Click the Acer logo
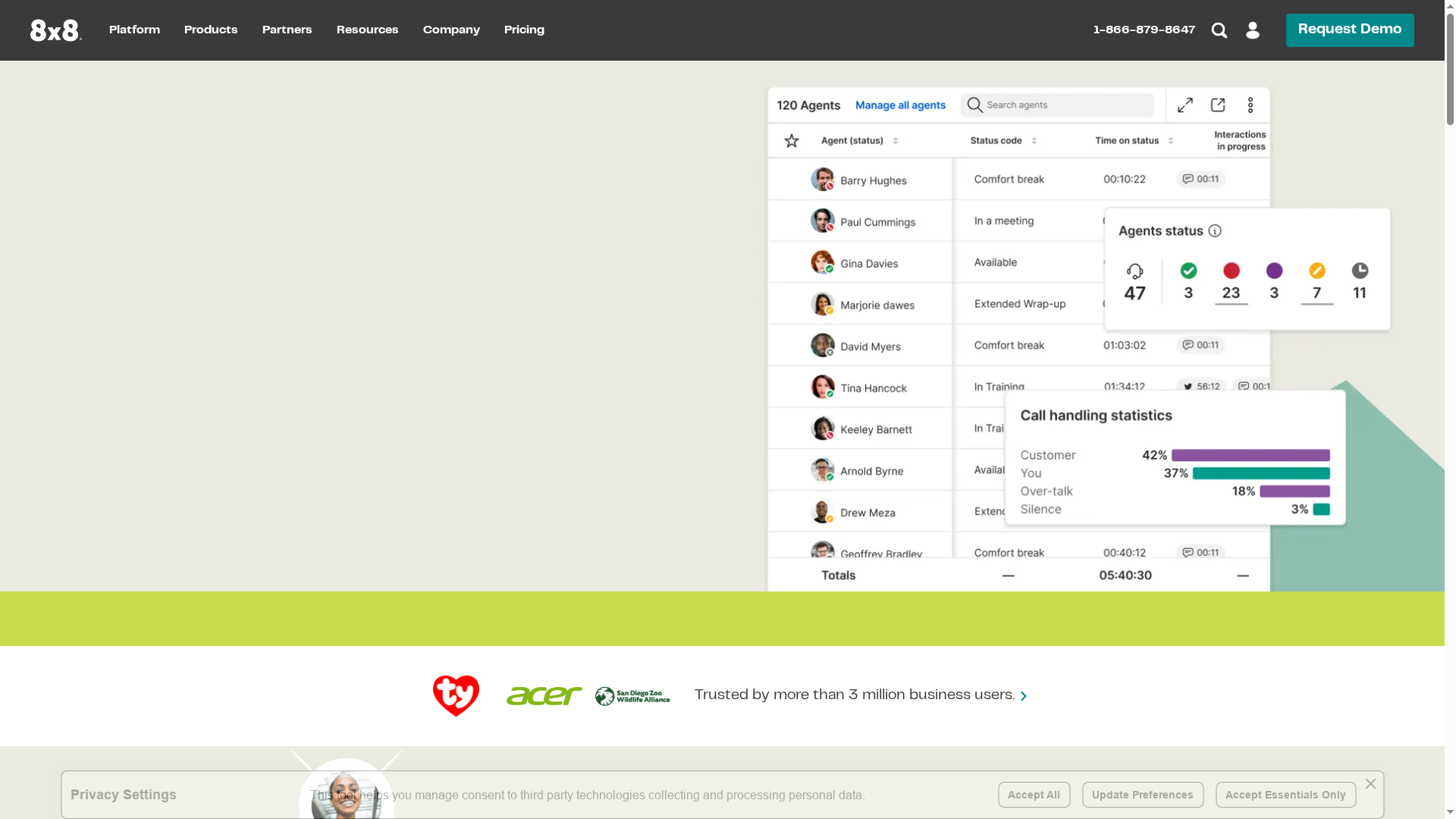The width and height of the screenshot is (1456, 819). (x=544, y=695)
